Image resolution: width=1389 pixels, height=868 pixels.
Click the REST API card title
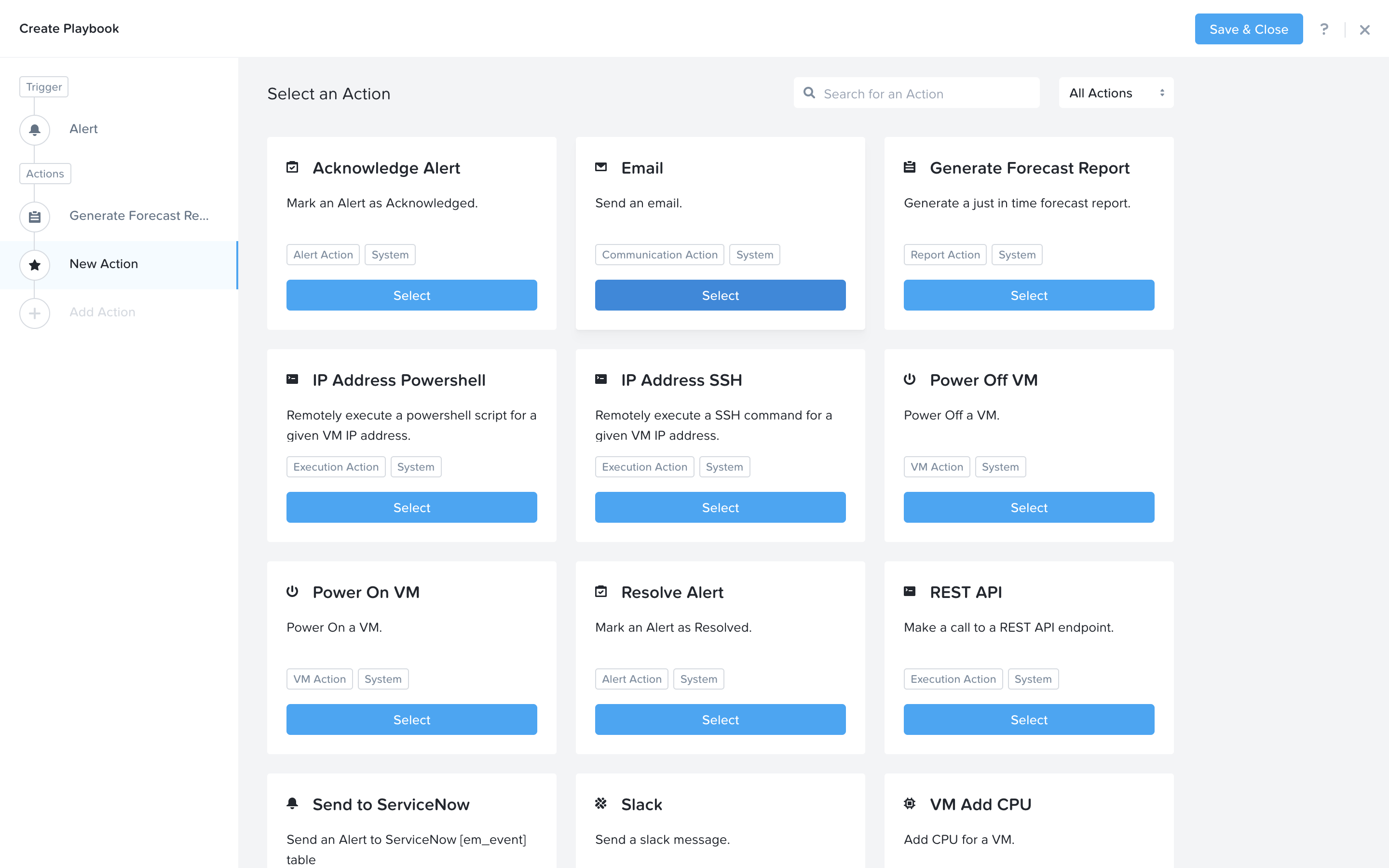coord(966,592)
